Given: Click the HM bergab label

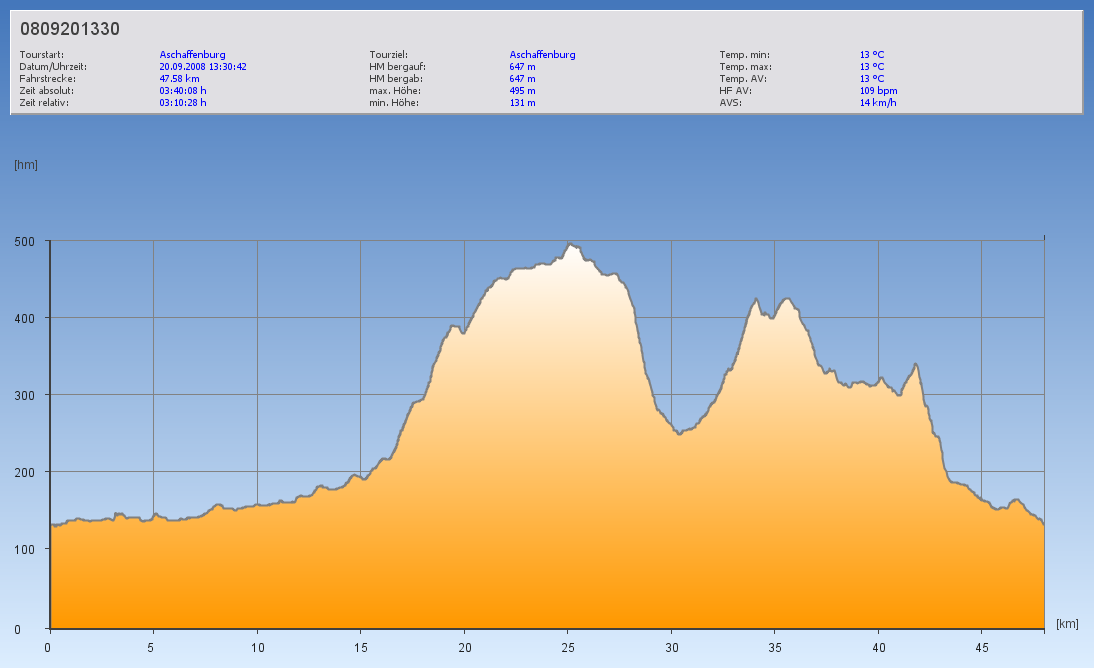Looking at the screenshot, I should click(397, 79).
